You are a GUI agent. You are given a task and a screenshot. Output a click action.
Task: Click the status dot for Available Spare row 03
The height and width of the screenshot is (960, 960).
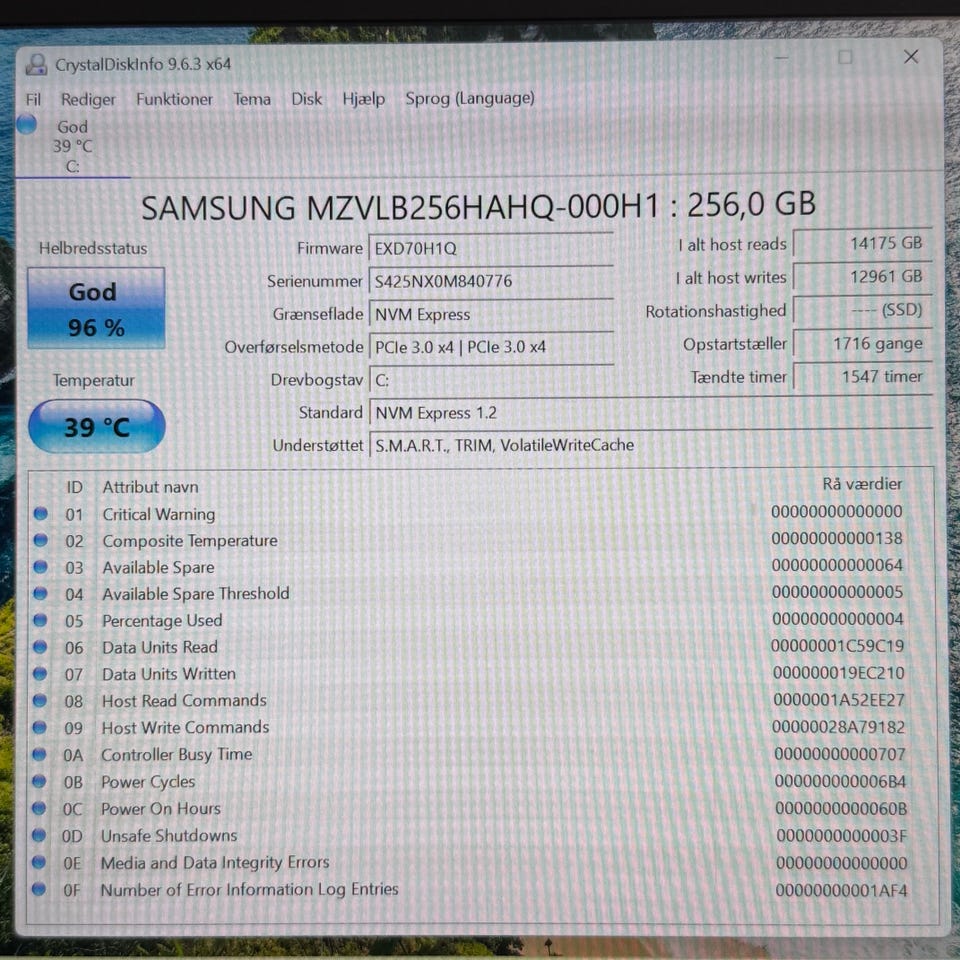click(x=40, y=567)
